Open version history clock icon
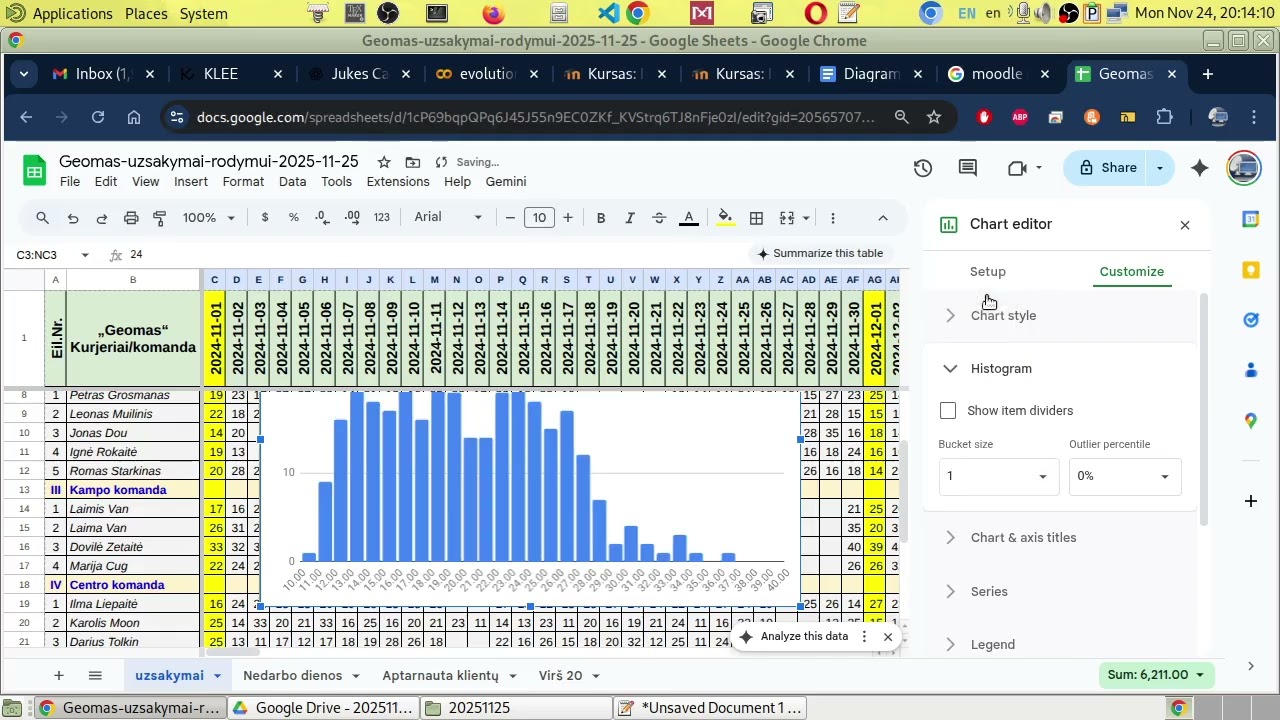Image resolution: width=1280 pixels, height=720 pixels. 923,168
